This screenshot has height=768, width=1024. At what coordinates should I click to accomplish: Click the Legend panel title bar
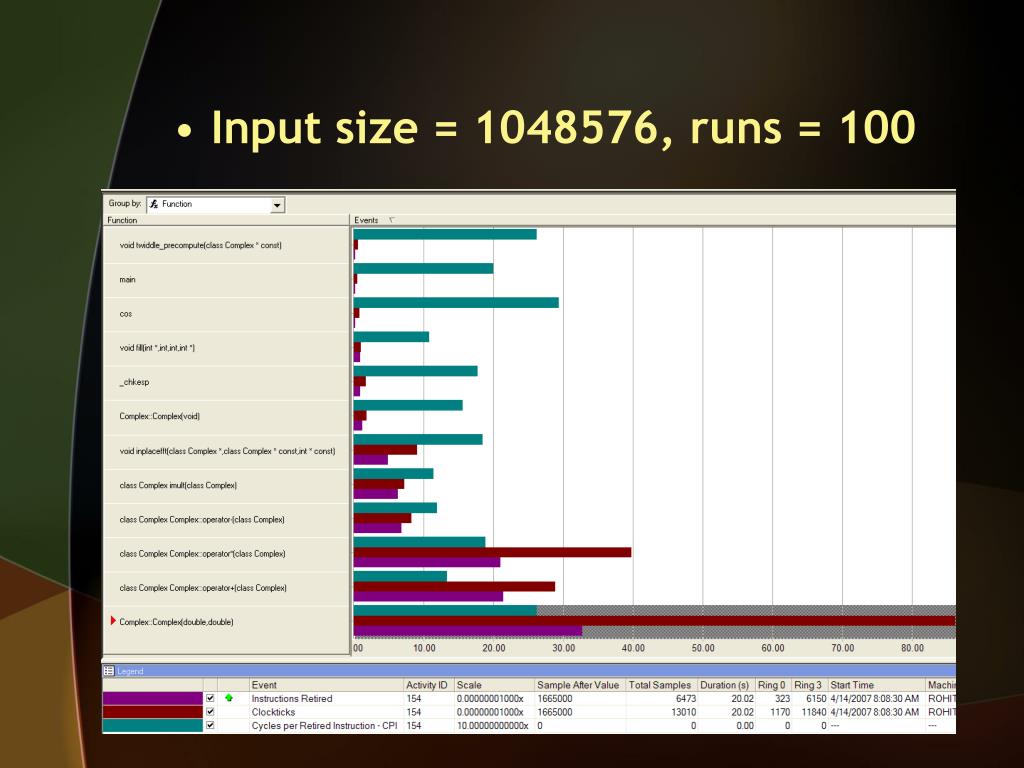coord(529,671)
